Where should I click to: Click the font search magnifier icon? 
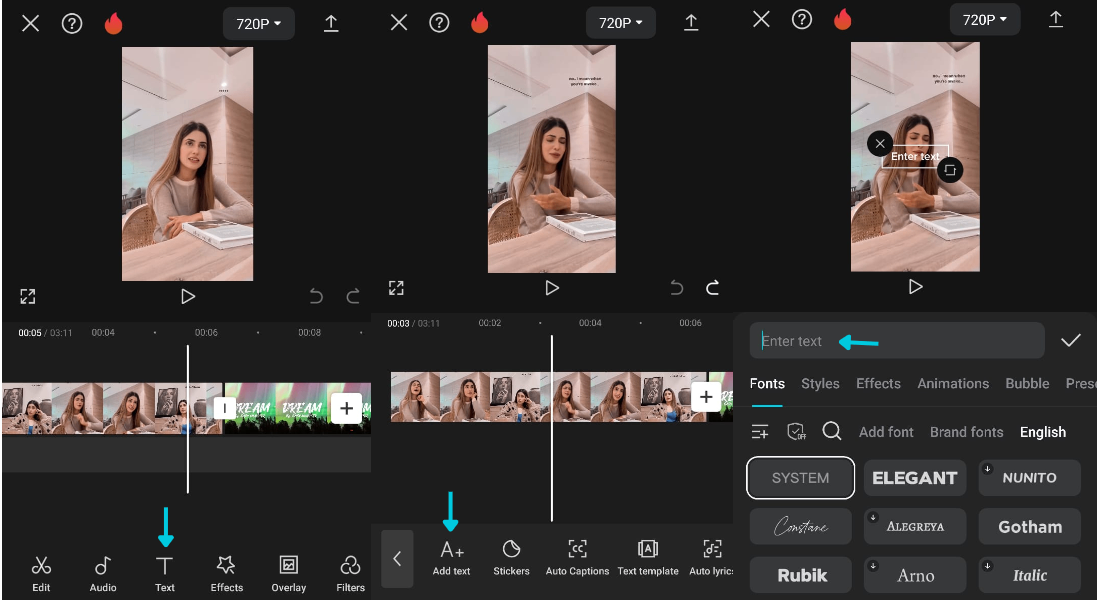tap(831, 431)
